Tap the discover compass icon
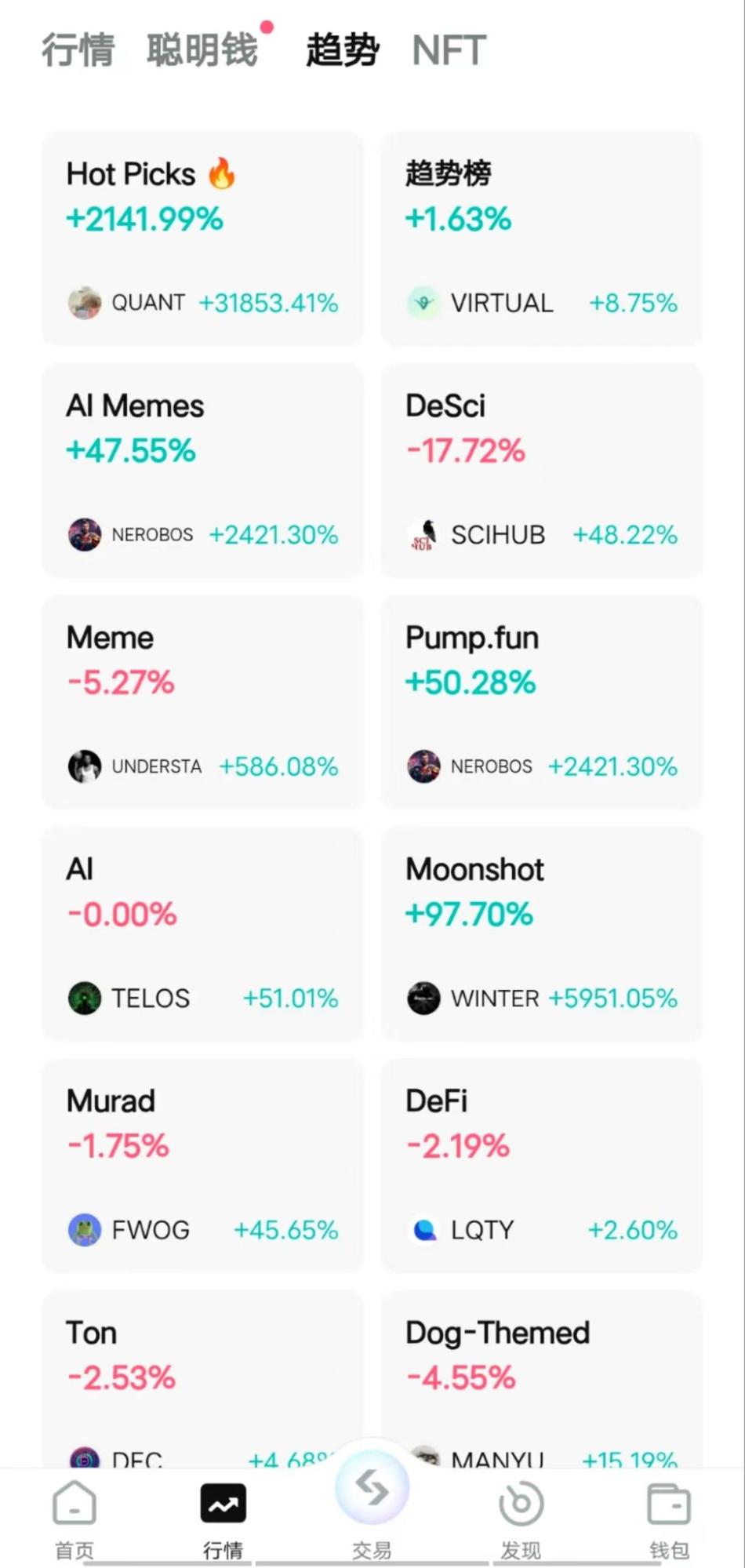 coord(521,1504)
